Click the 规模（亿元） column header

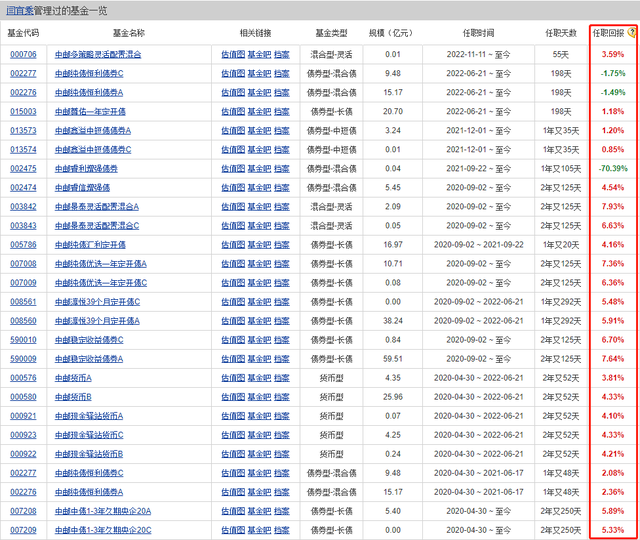[391, 33]
